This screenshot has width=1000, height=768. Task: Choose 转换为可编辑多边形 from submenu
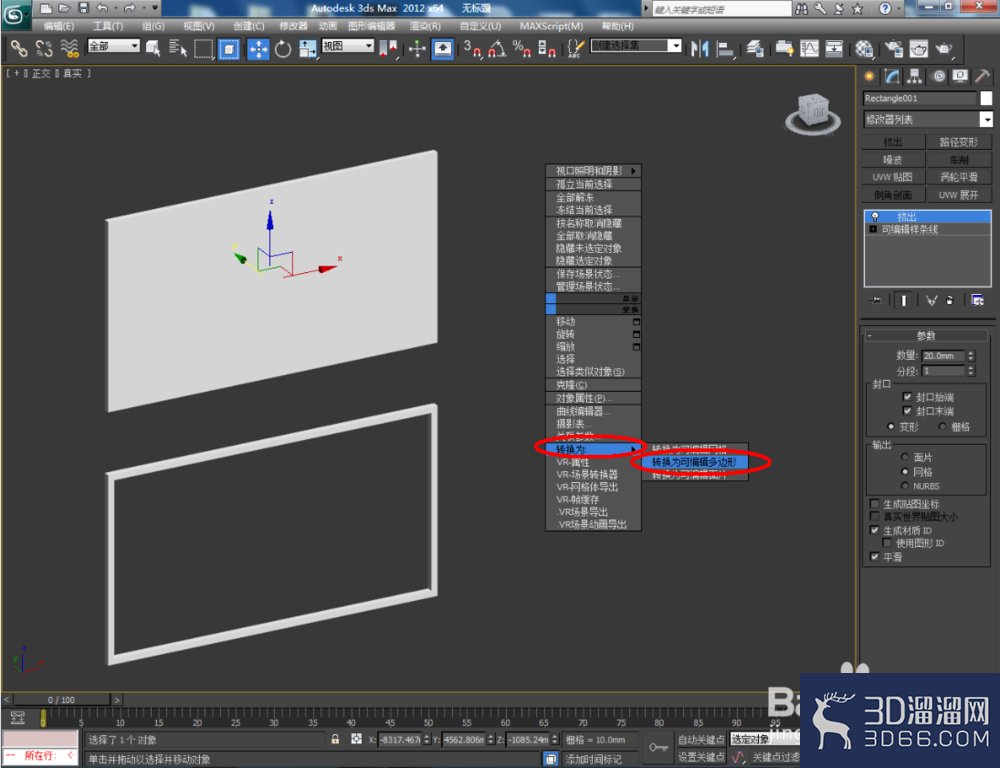coord(695,462)
